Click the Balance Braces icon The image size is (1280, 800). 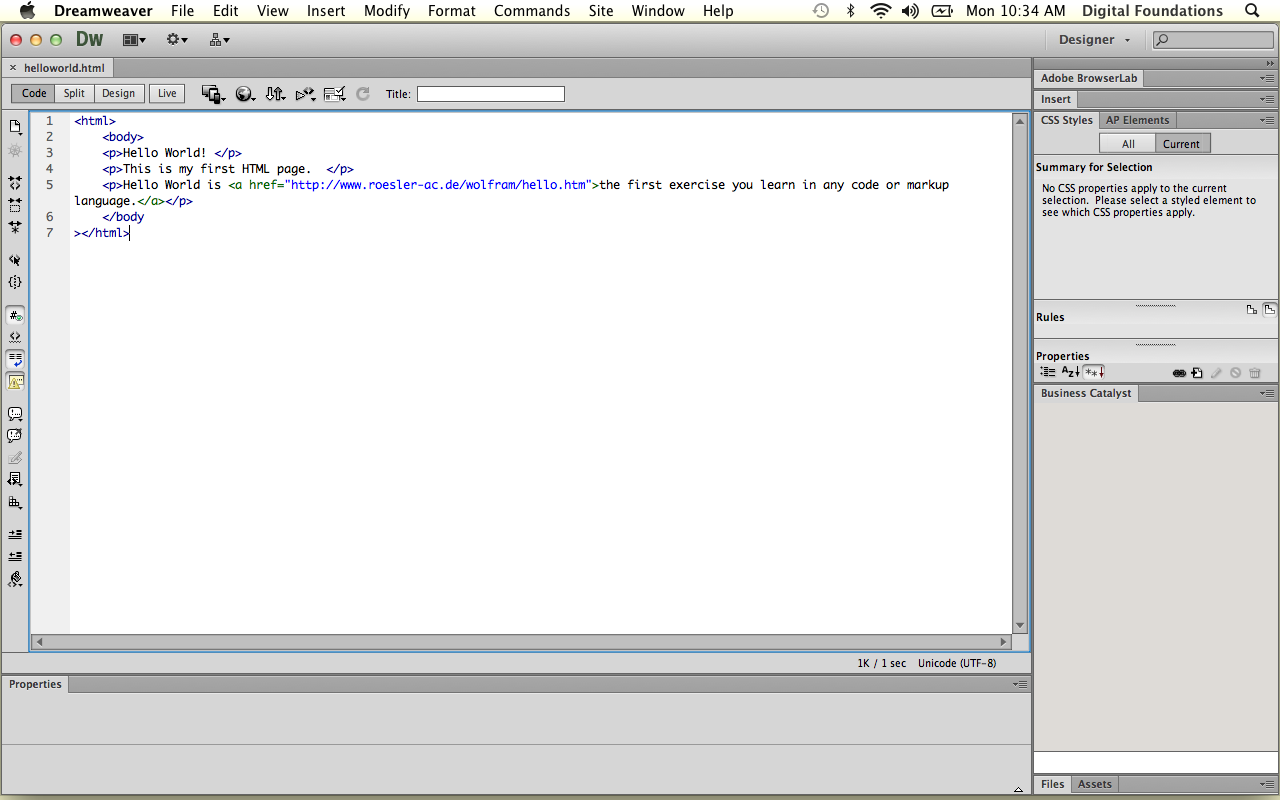(15, 283)
